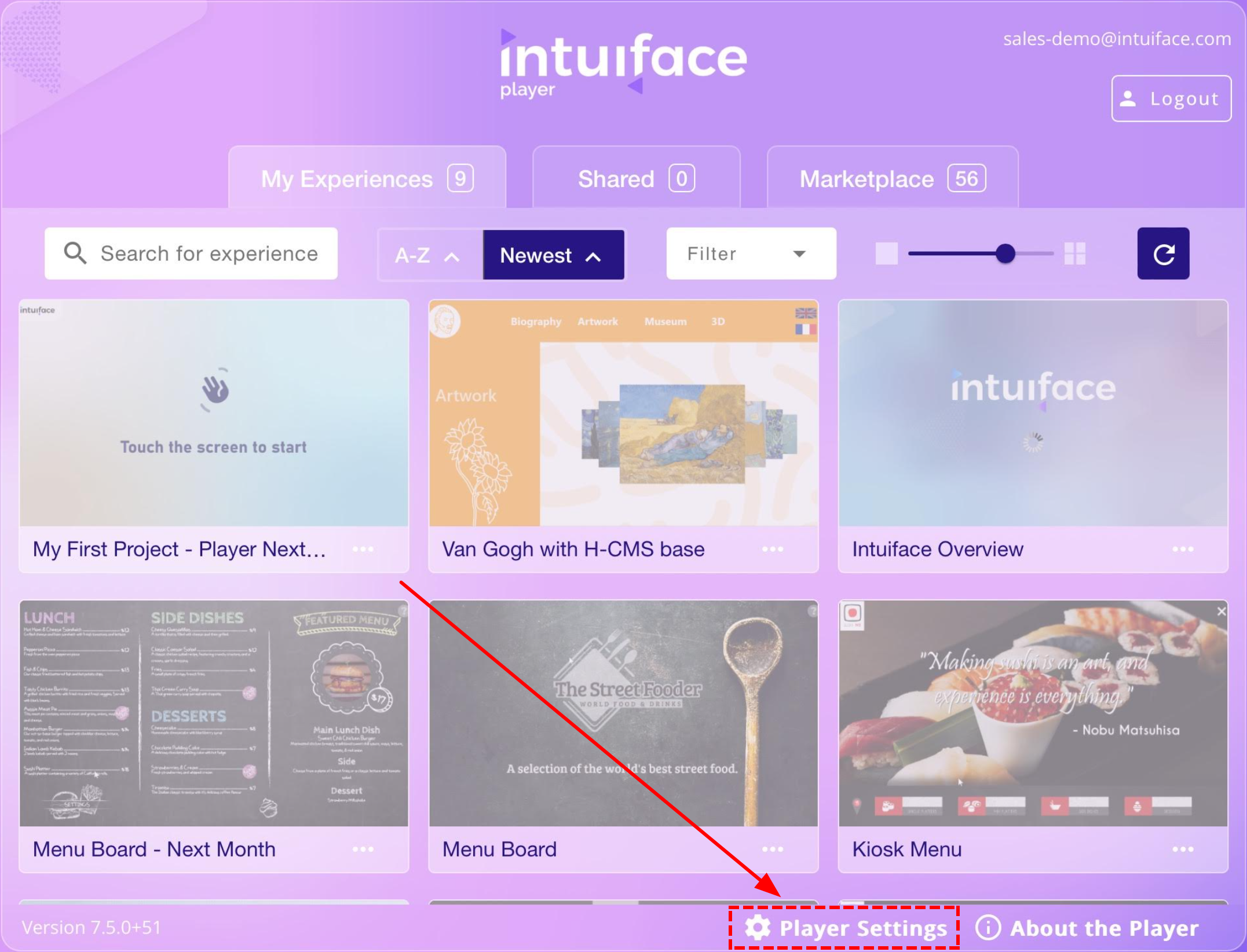The height and width of the screenshot is (952, 1247).
Task: Open Intuiface Overview thumbnail
Action: [1033, 413]
